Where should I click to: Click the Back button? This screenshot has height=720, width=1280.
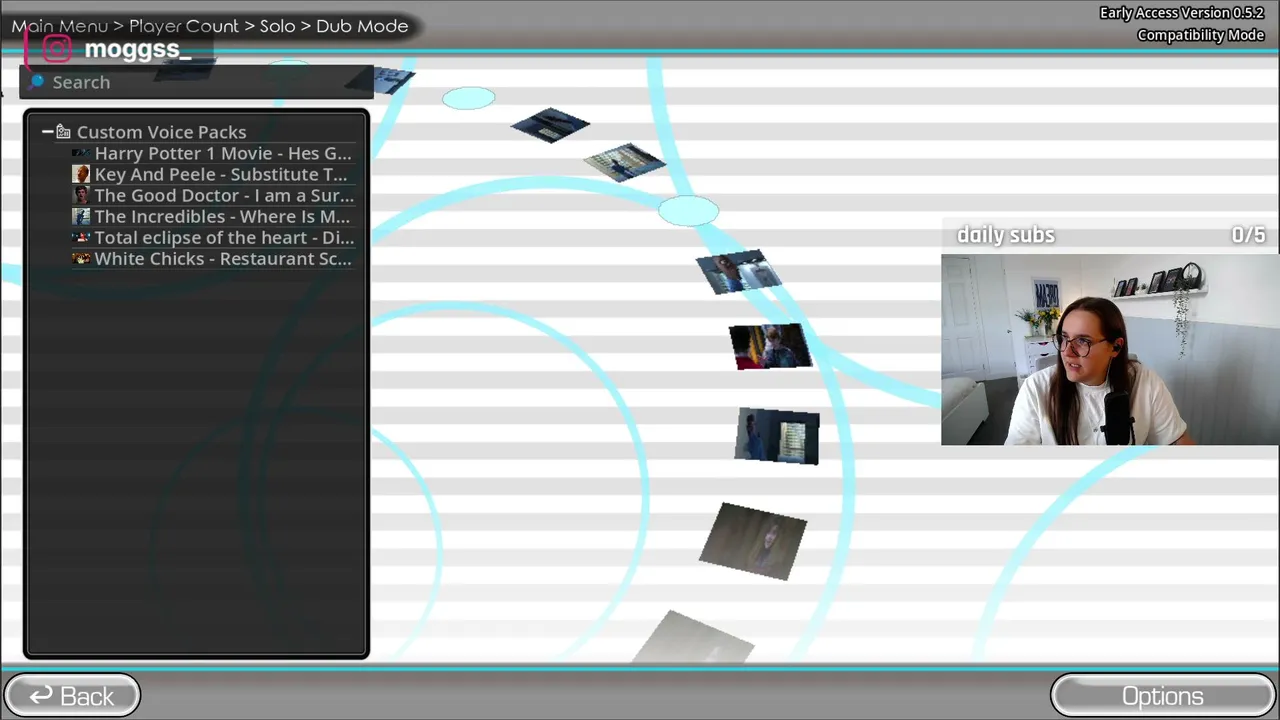click(72, 696)
